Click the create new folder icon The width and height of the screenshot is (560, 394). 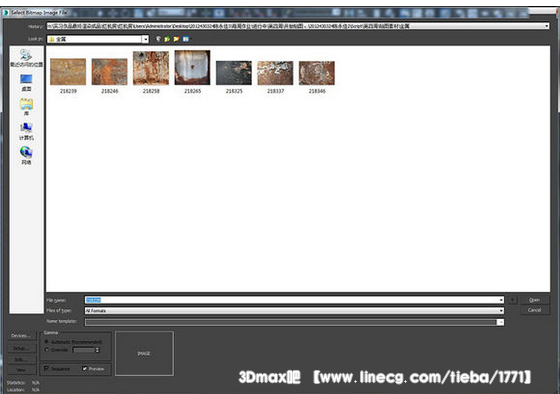[176, 39]
